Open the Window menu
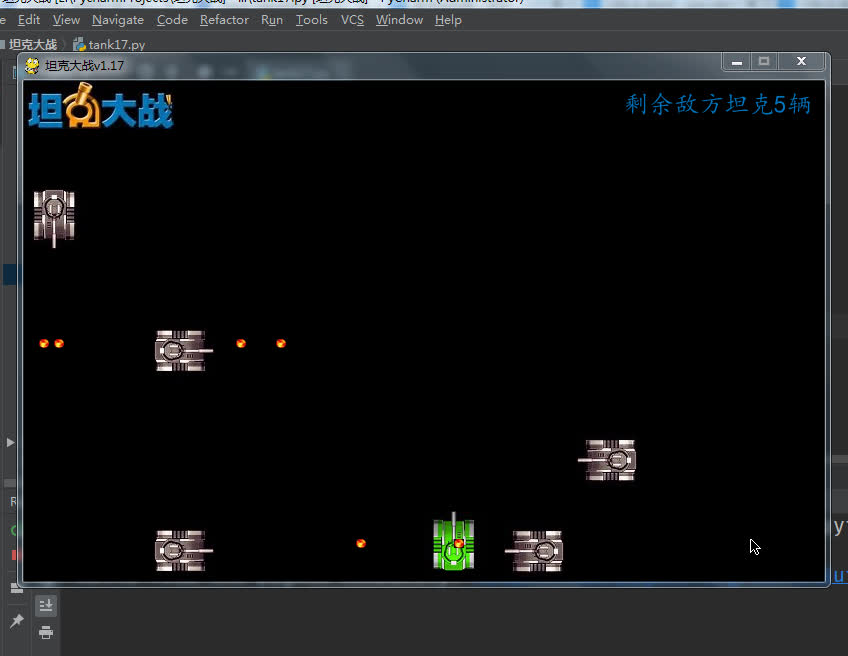Screen dimensions: 848x656 tap(399, 20)
